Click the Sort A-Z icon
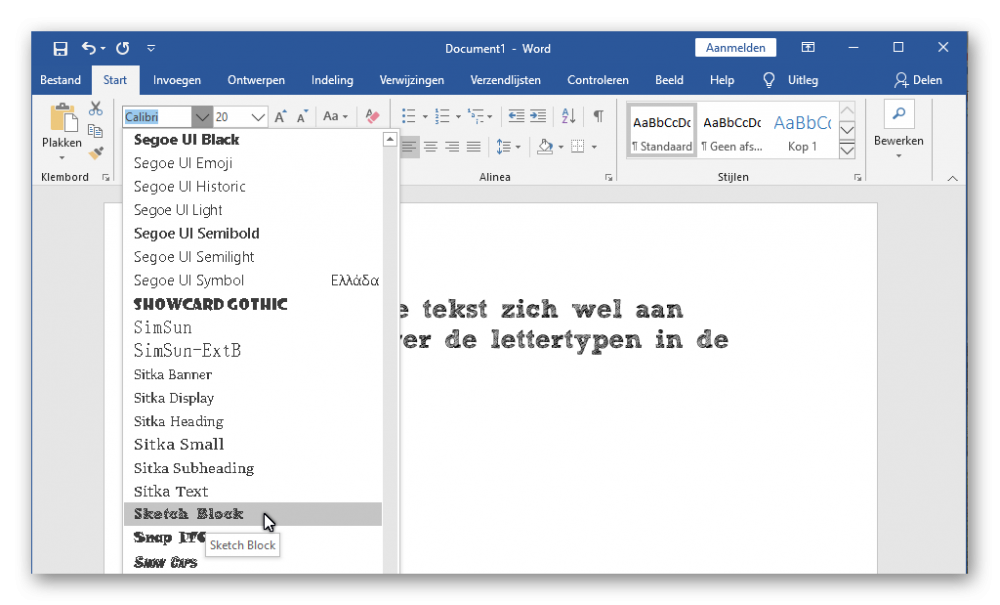 coord(568,117)
